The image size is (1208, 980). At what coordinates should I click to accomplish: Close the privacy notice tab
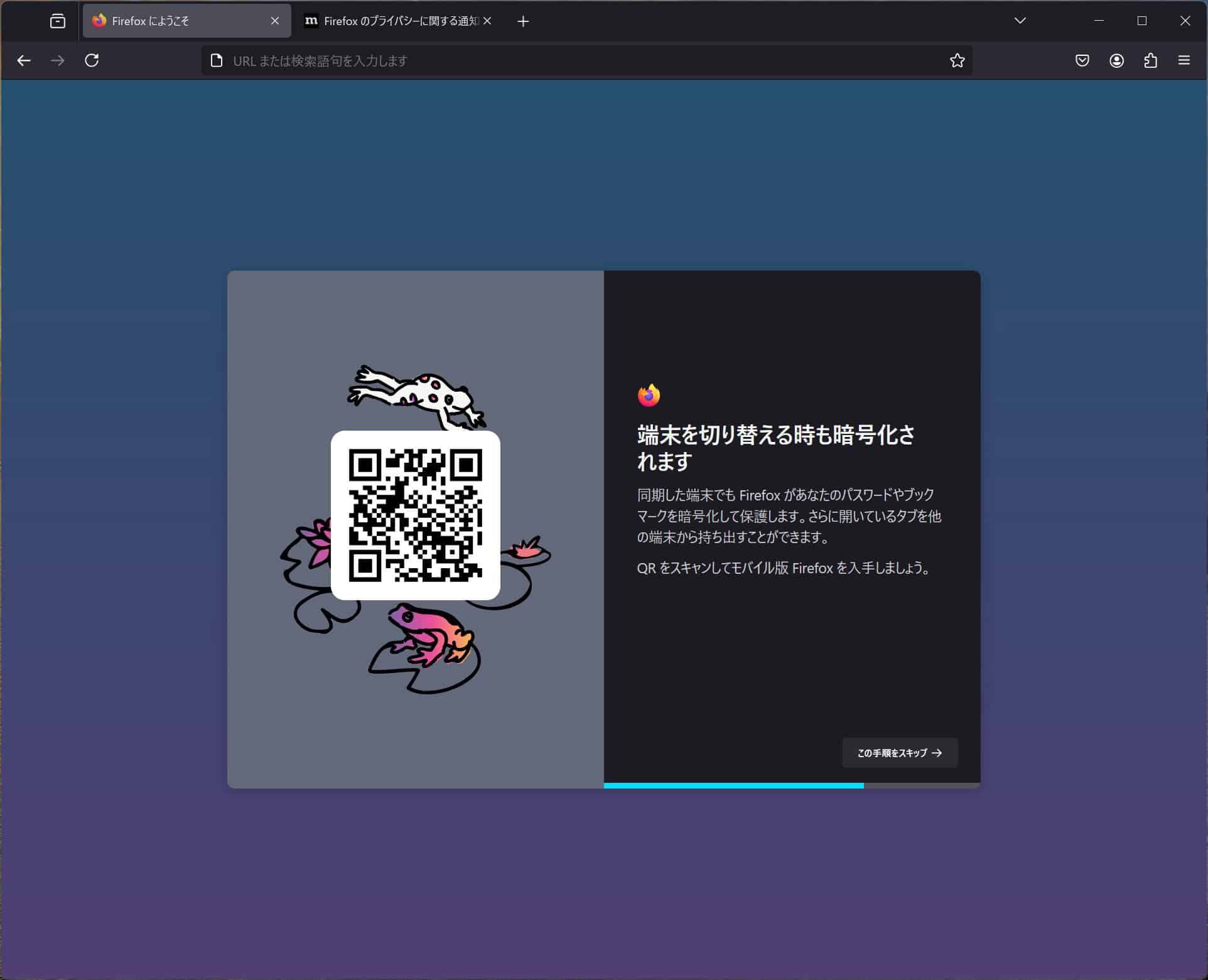tap(487, 21)
